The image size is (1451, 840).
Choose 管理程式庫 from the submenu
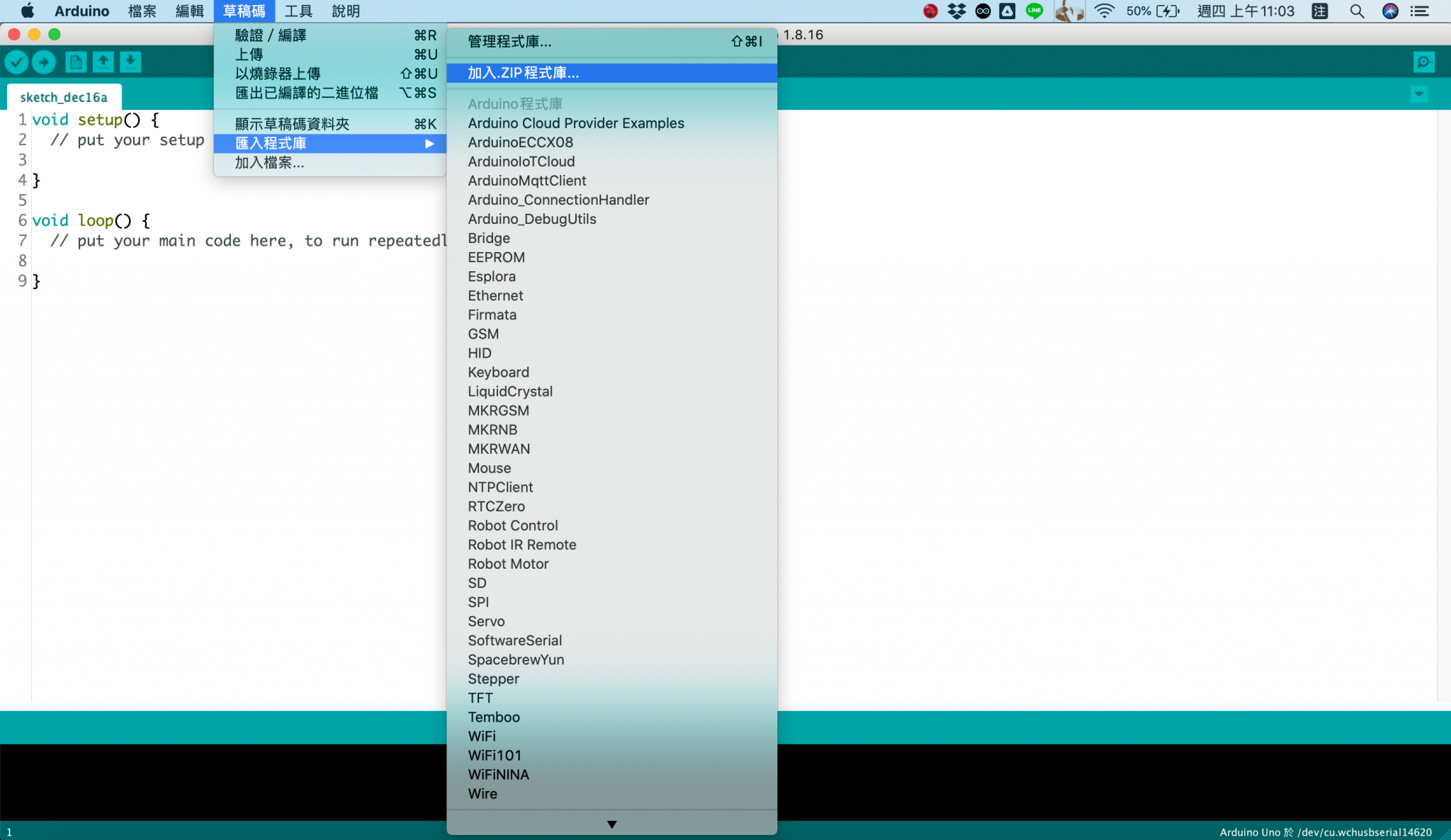pos(508,42)
